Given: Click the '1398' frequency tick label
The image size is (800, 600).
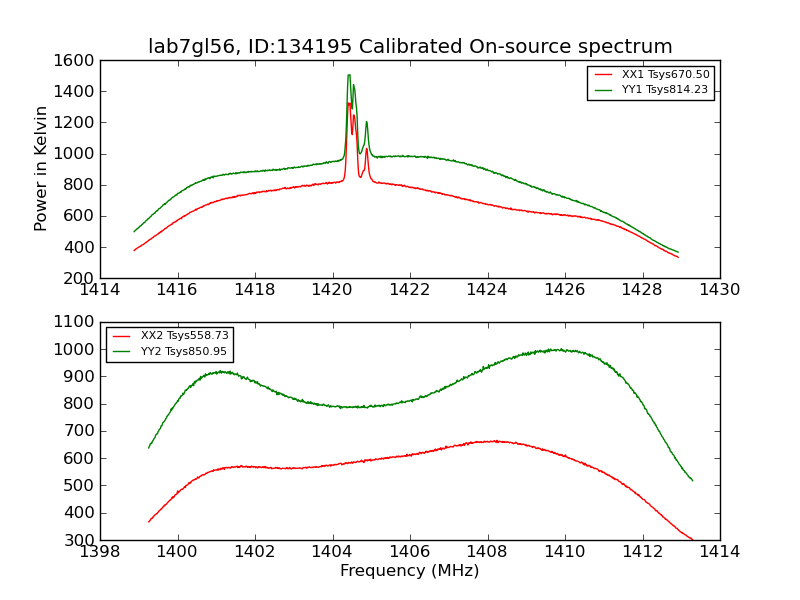Looking at the screenshot, I should [100, 552].
